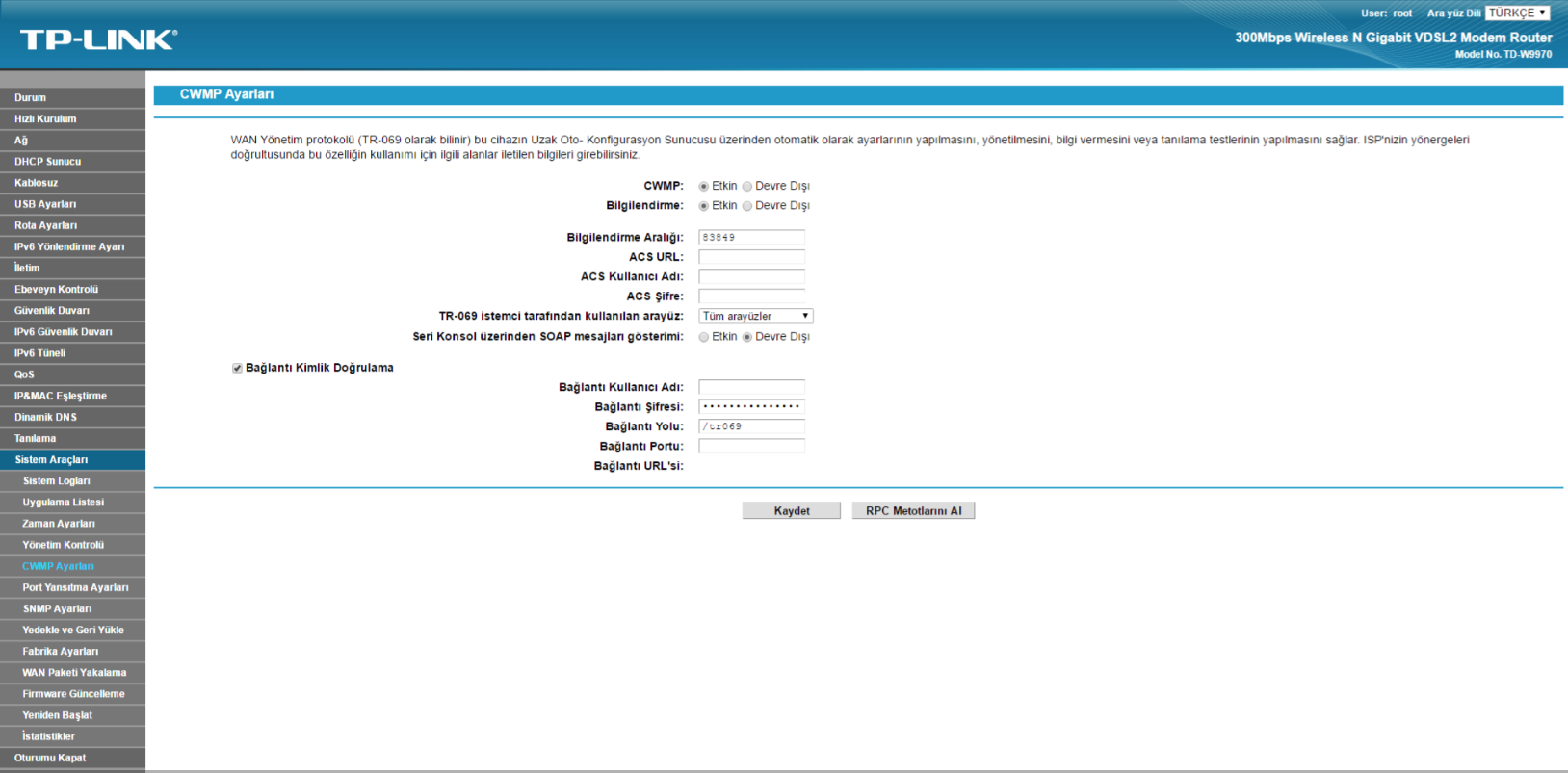The image size is (1568, 773).
Task: Click RPC Metotlarını Al button
Action: 913,511
